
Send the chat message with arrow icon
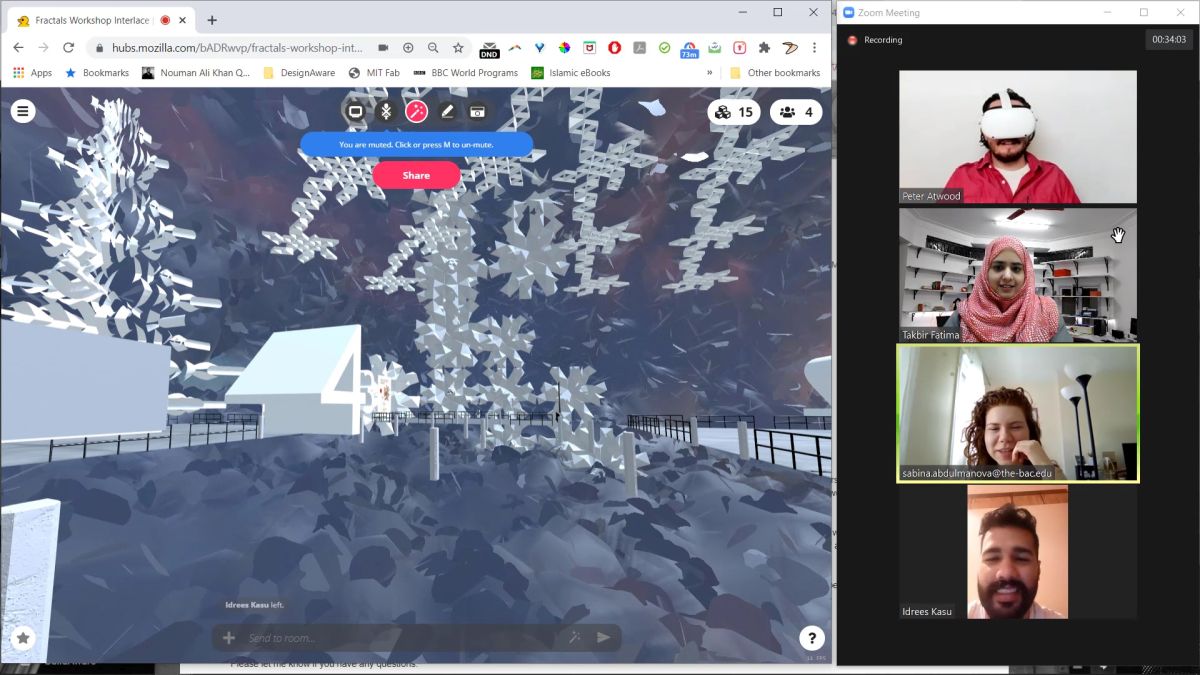click(x=604, y=638)
